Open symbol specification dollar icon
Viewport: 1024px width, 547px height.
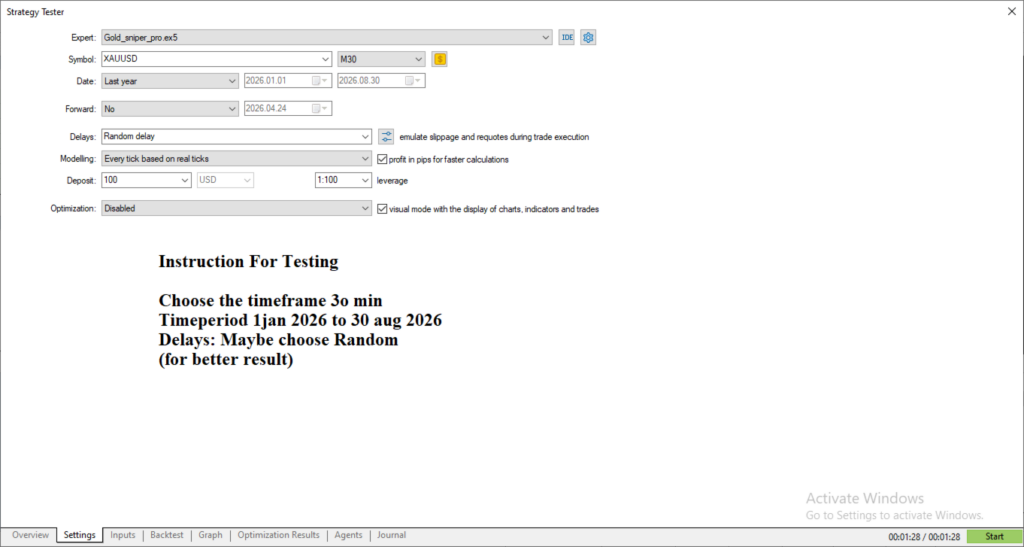click(x=440, y=59)
